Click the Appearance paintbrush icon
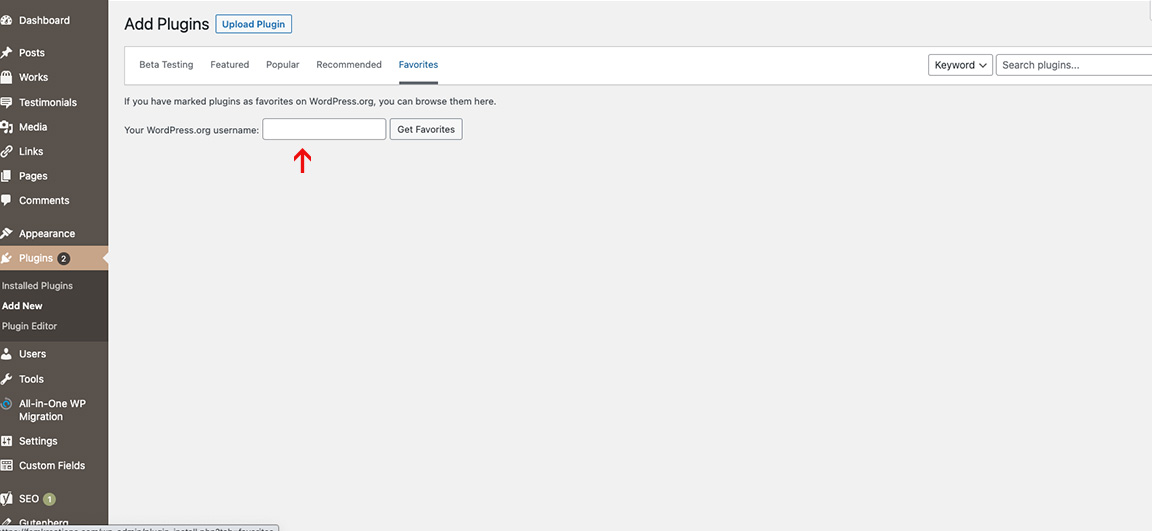The width and height of the screenshot is (1152, 531). point(6,234)
